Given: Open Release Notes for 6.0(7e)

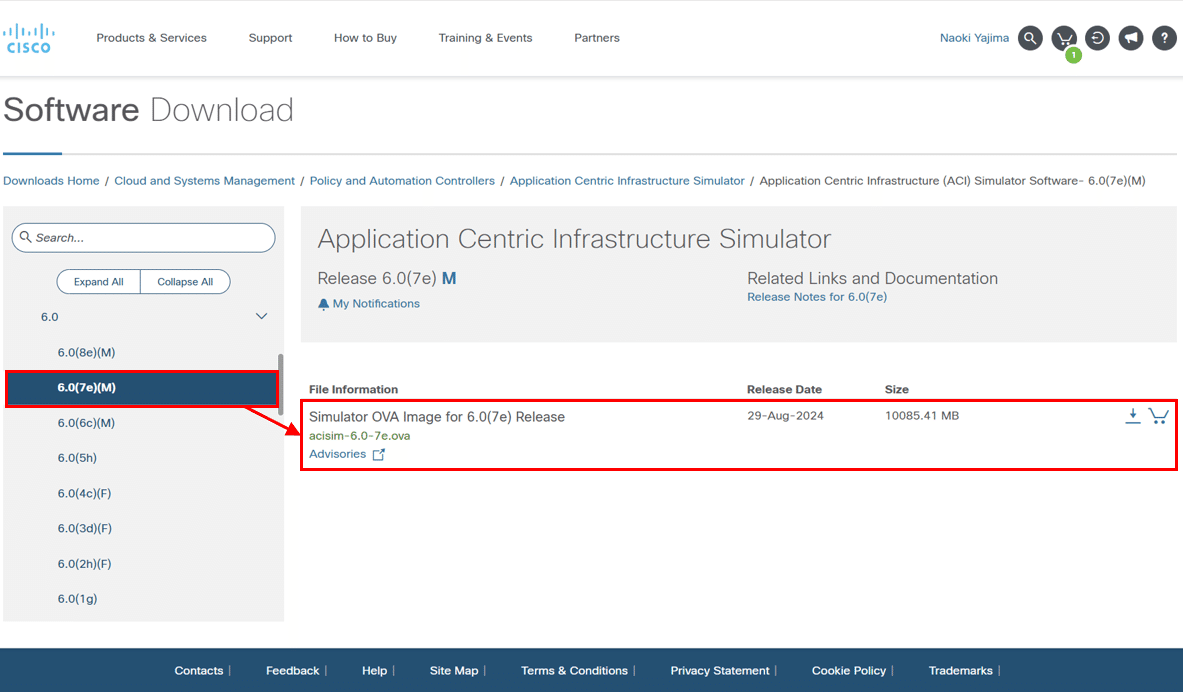Looking at the screenshot, I should [815, 296].
